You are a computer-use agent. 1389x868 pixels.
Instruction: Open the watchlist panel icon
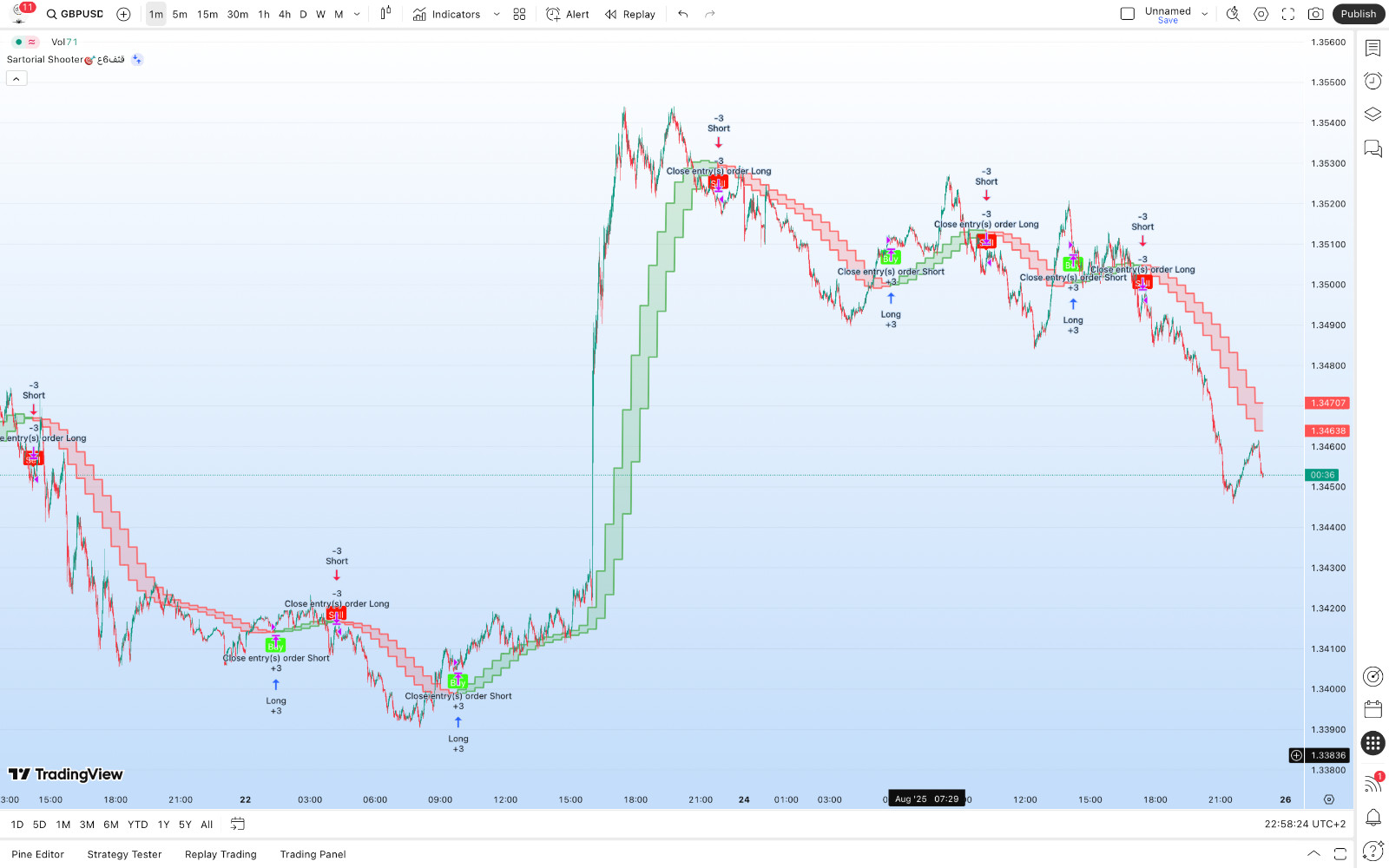[x=1373, y=47]
